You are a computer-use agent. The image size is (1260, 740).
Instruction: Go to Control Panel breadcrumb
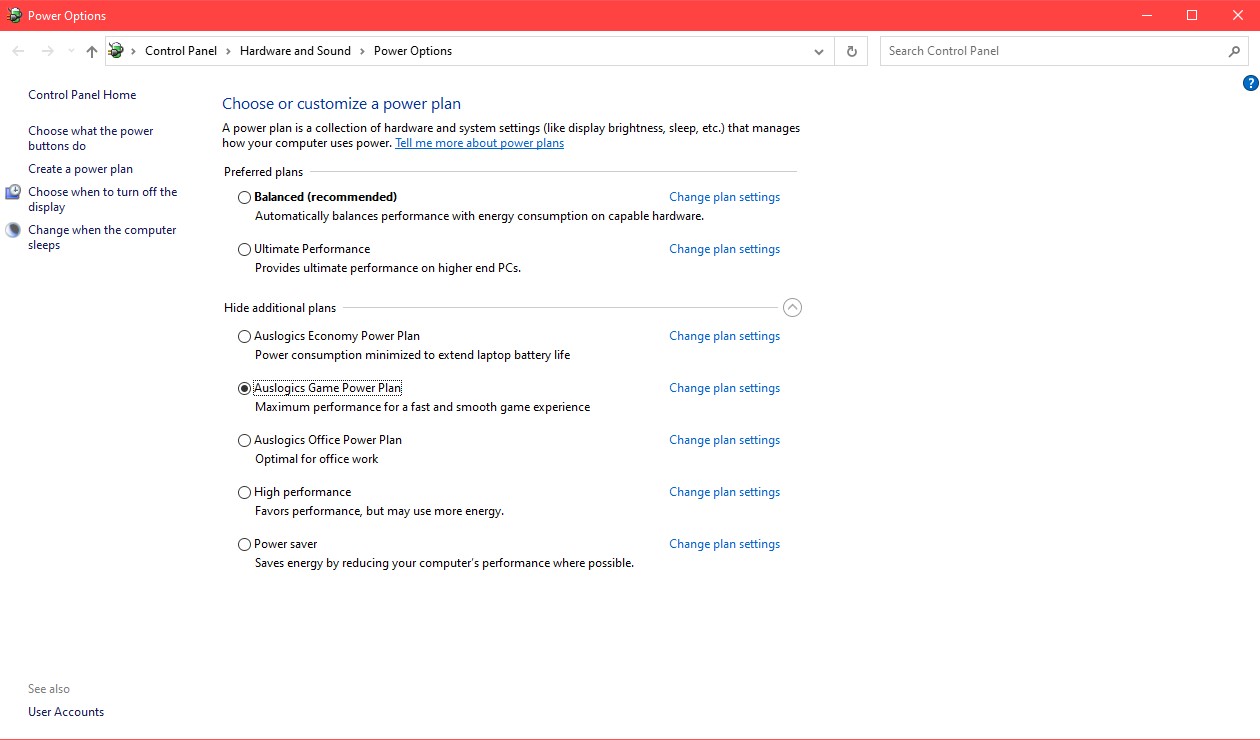181,51
